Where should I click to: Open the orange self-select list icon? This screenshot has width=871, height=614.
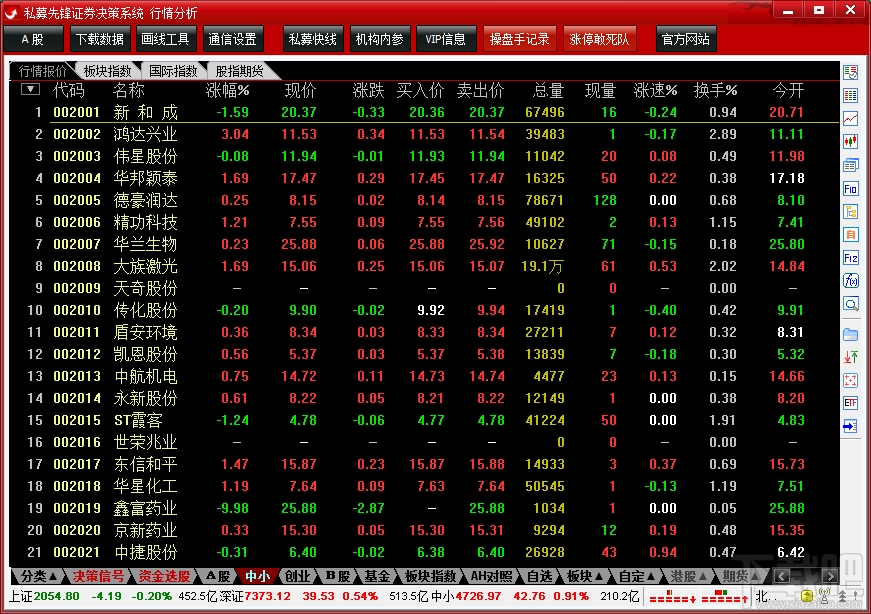pos(850,234)
